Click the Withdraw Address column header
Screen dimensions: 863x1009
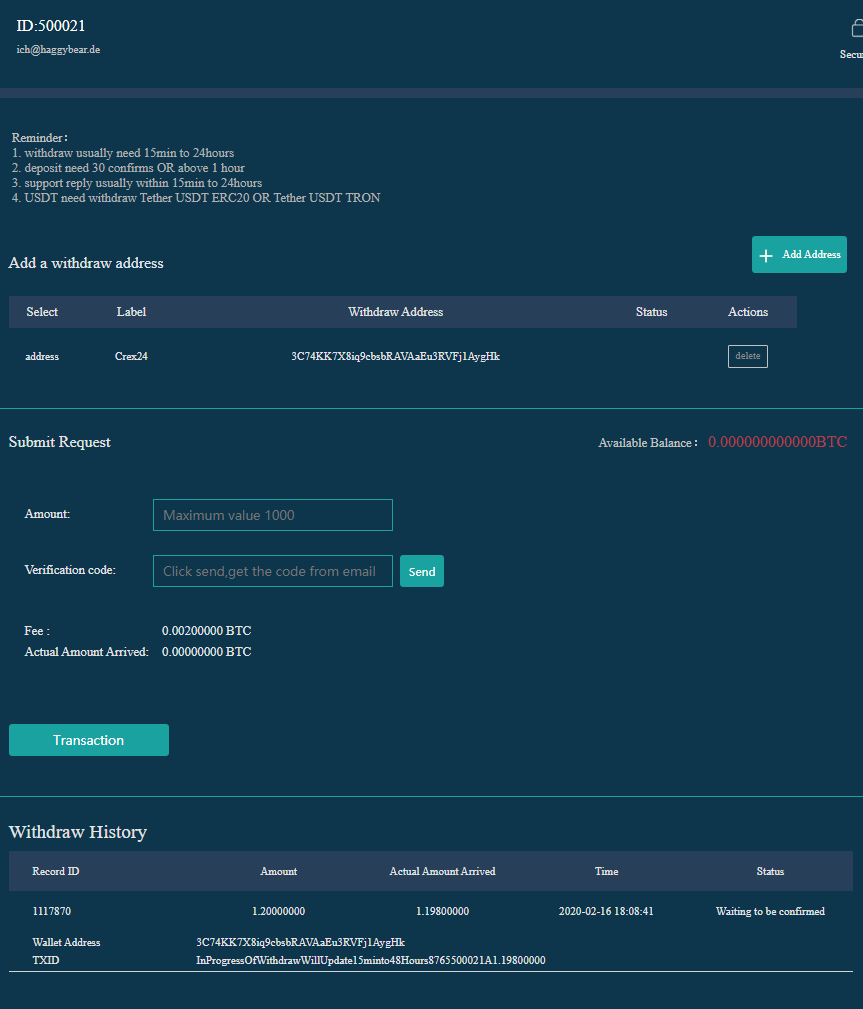tap(395, 312)
